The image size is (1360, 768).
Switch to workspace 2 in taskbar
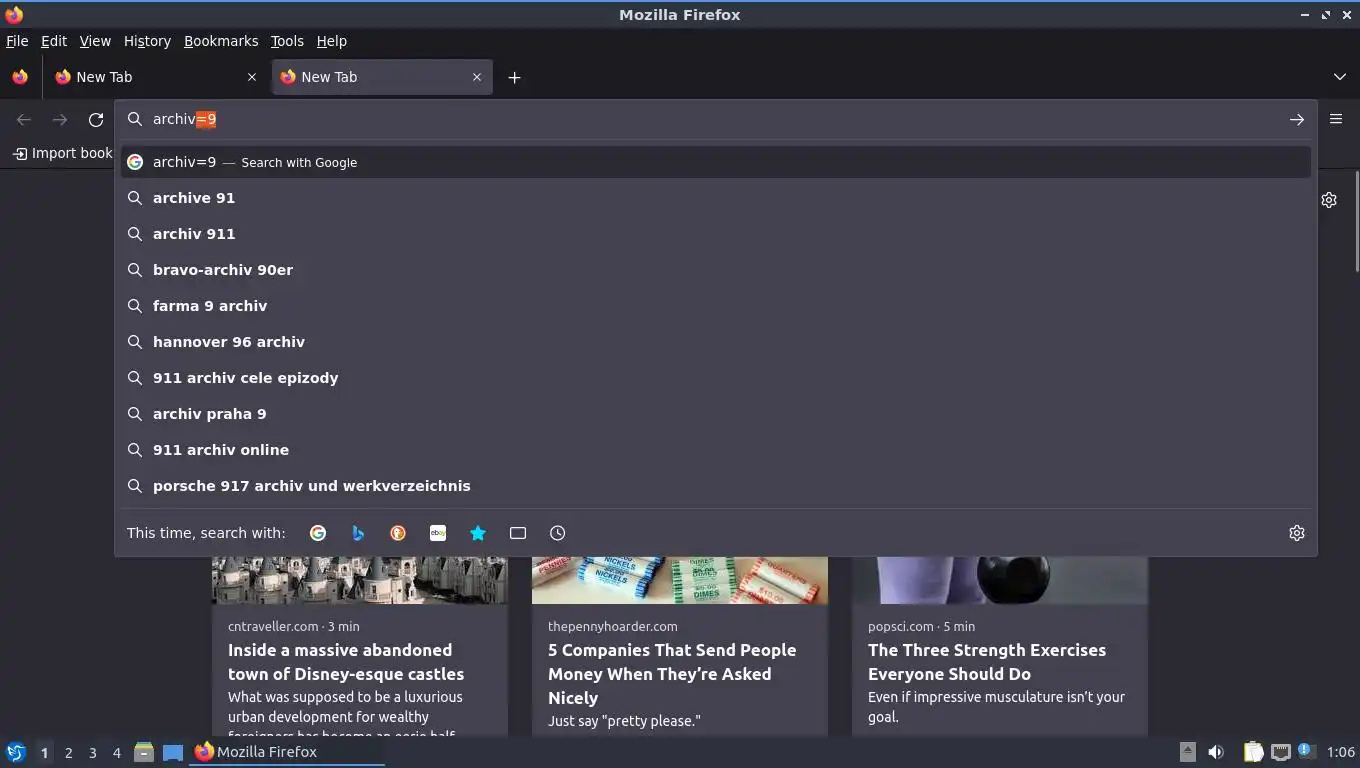point(68,753)
